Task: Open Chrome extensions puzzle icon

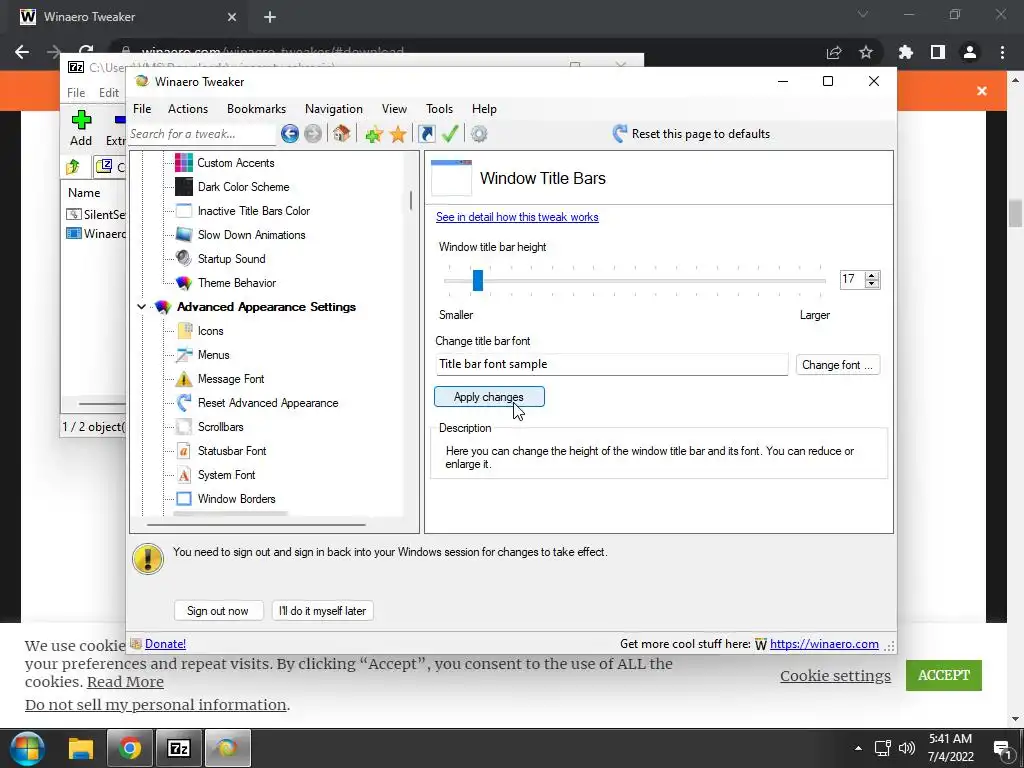Action: pyautogui.click(x=906, y=52)
